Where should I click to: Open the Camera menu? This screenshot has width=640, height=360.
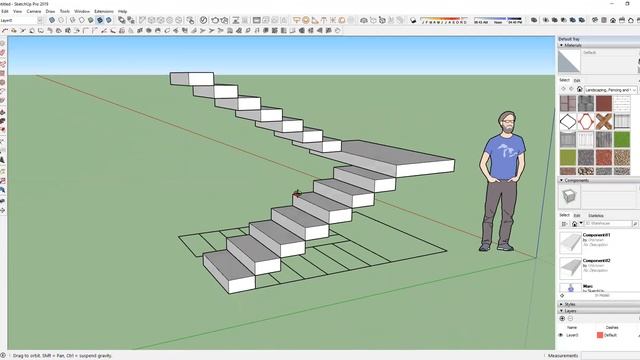[x=34, y=11]
